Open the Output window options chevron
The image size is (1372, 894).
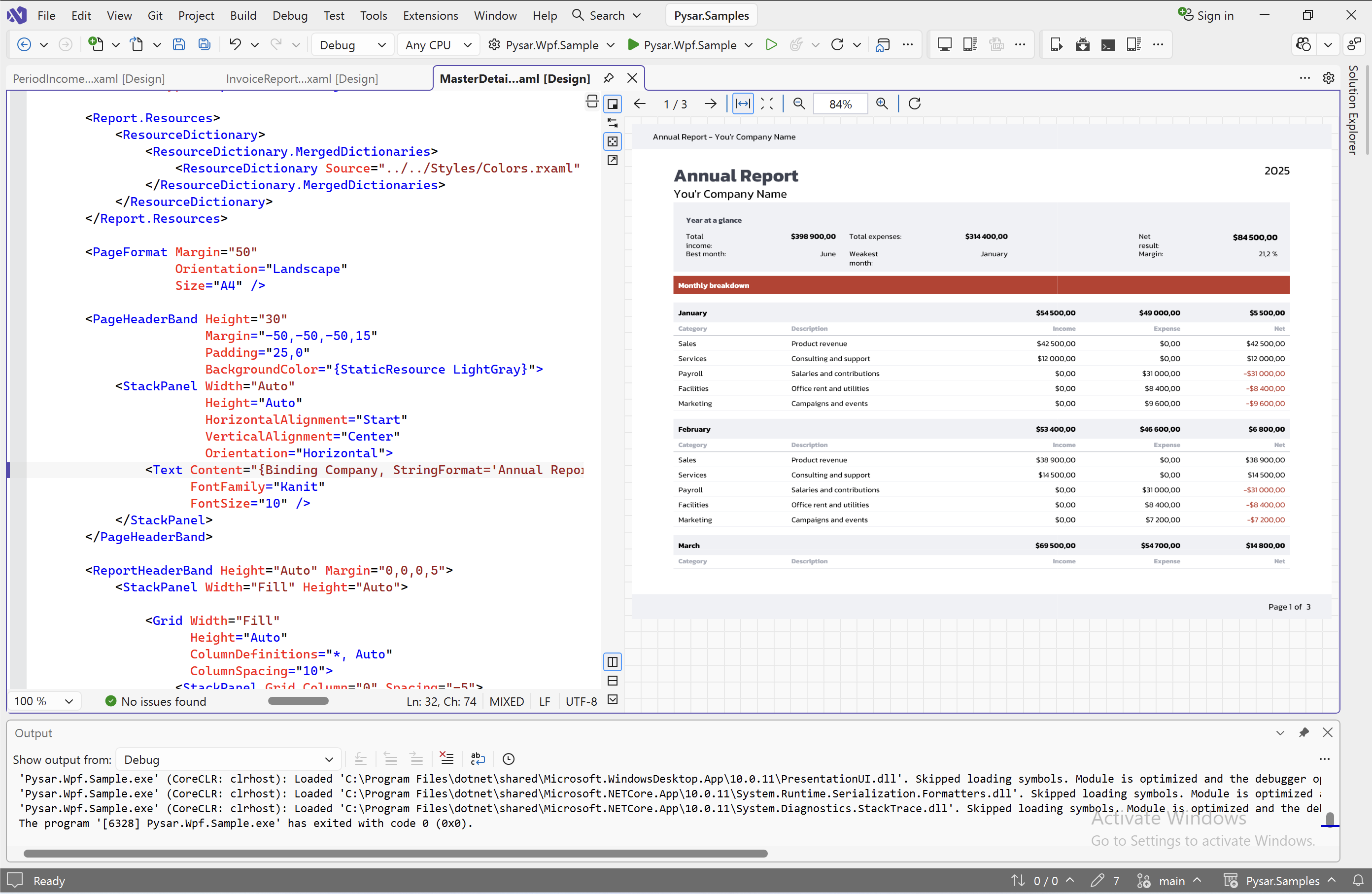[x=1280, y=733]
